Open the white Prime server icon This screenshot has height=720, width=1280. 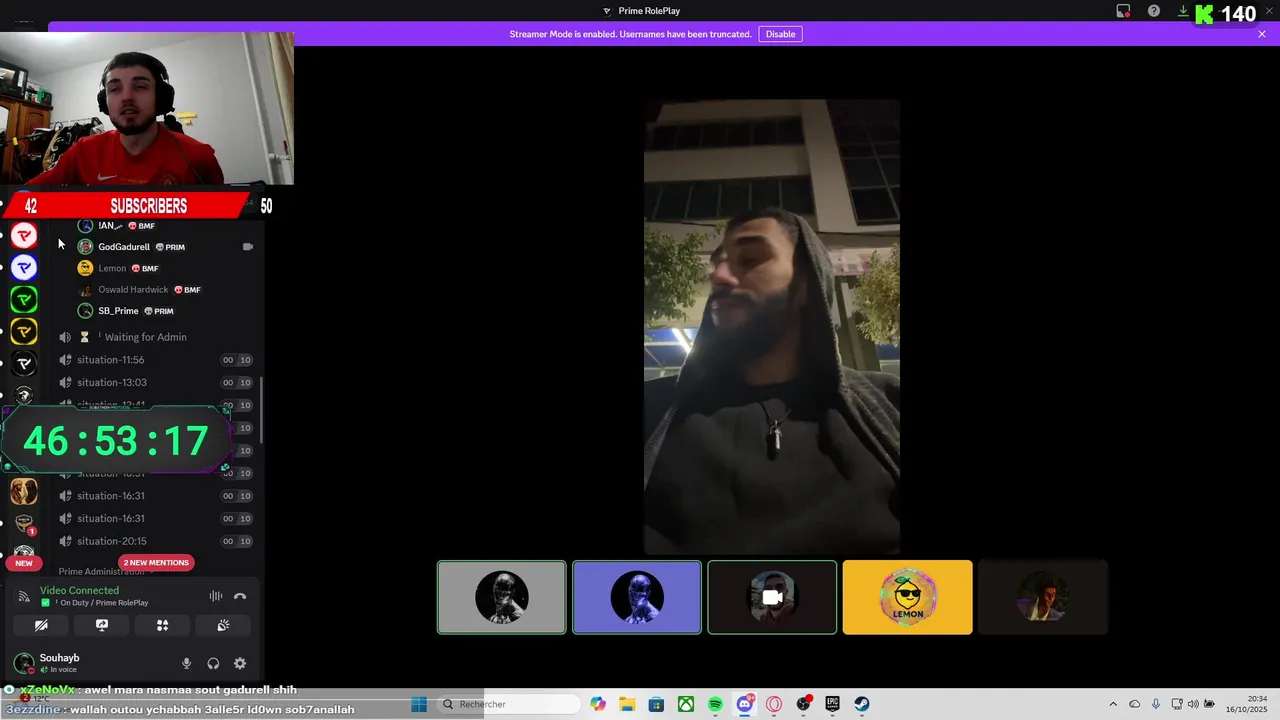(x=24, y=363)
